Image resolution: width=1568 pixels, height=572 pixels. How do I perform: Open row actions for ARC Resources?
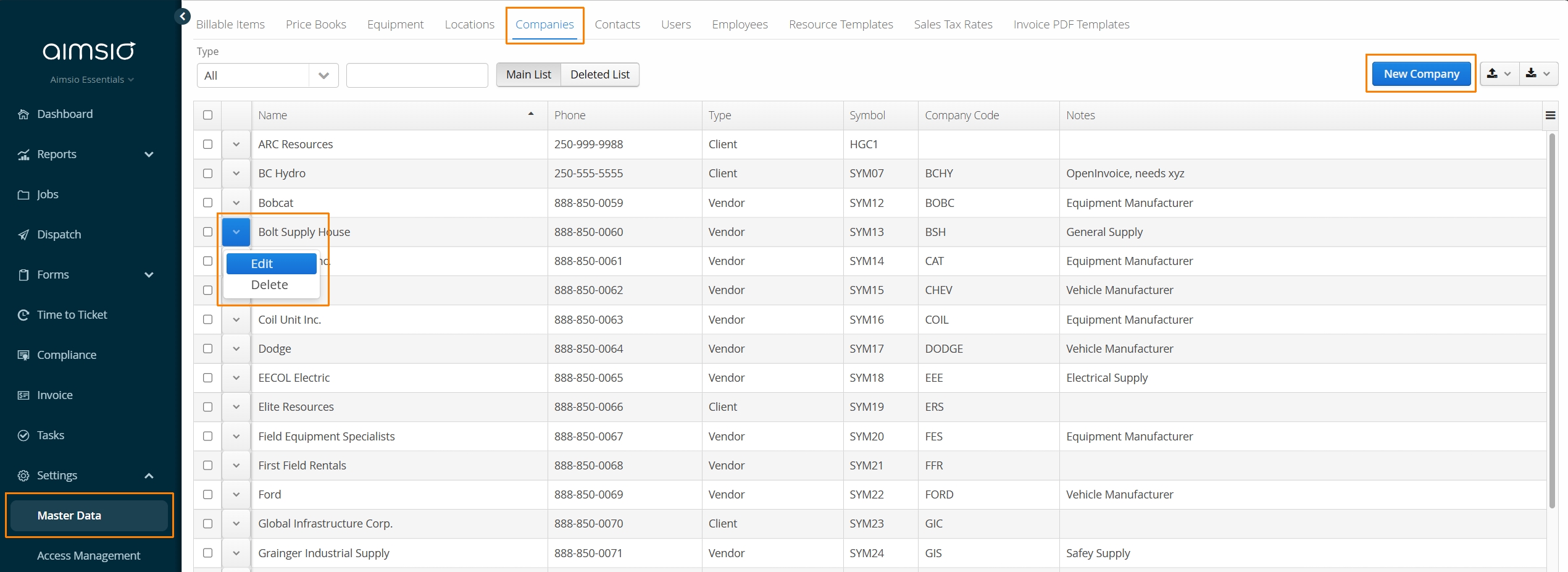[236, 144]
